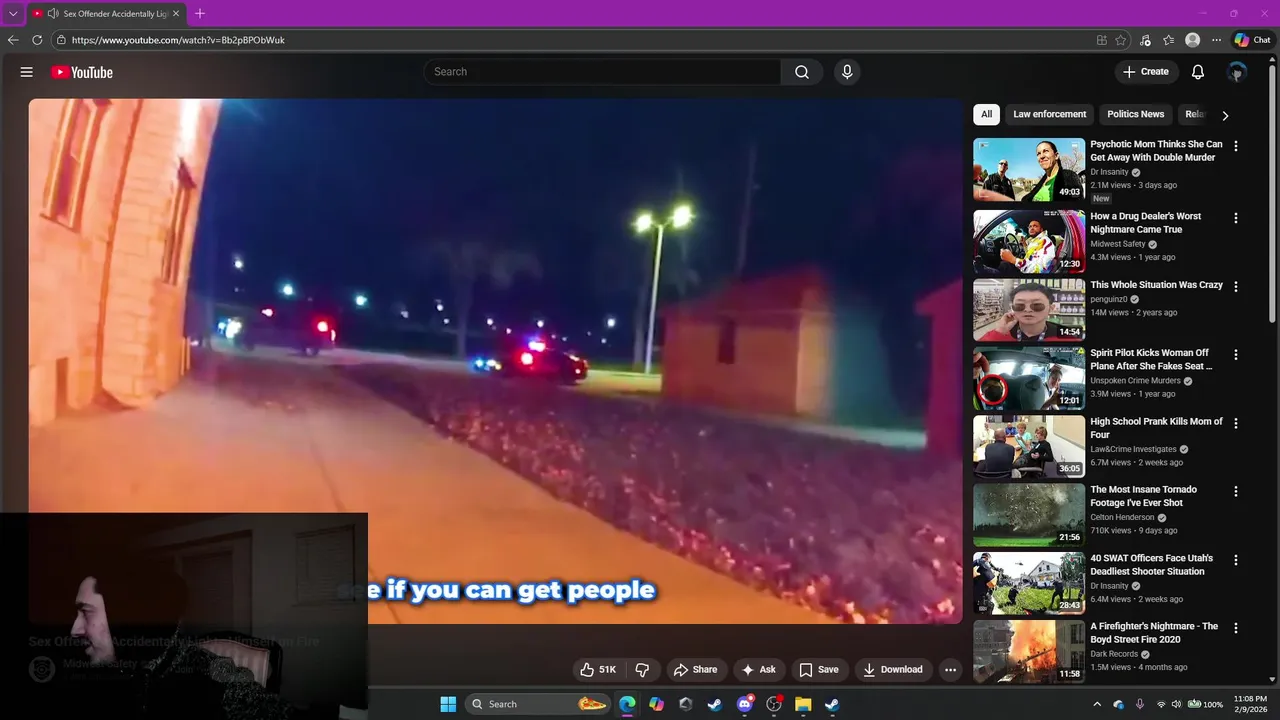Image resolution: width=1280 pixels, height=720 pixels.
Task: Close the Sex Offender video tab
Action: pyautogui.click(x=177, y=14)
